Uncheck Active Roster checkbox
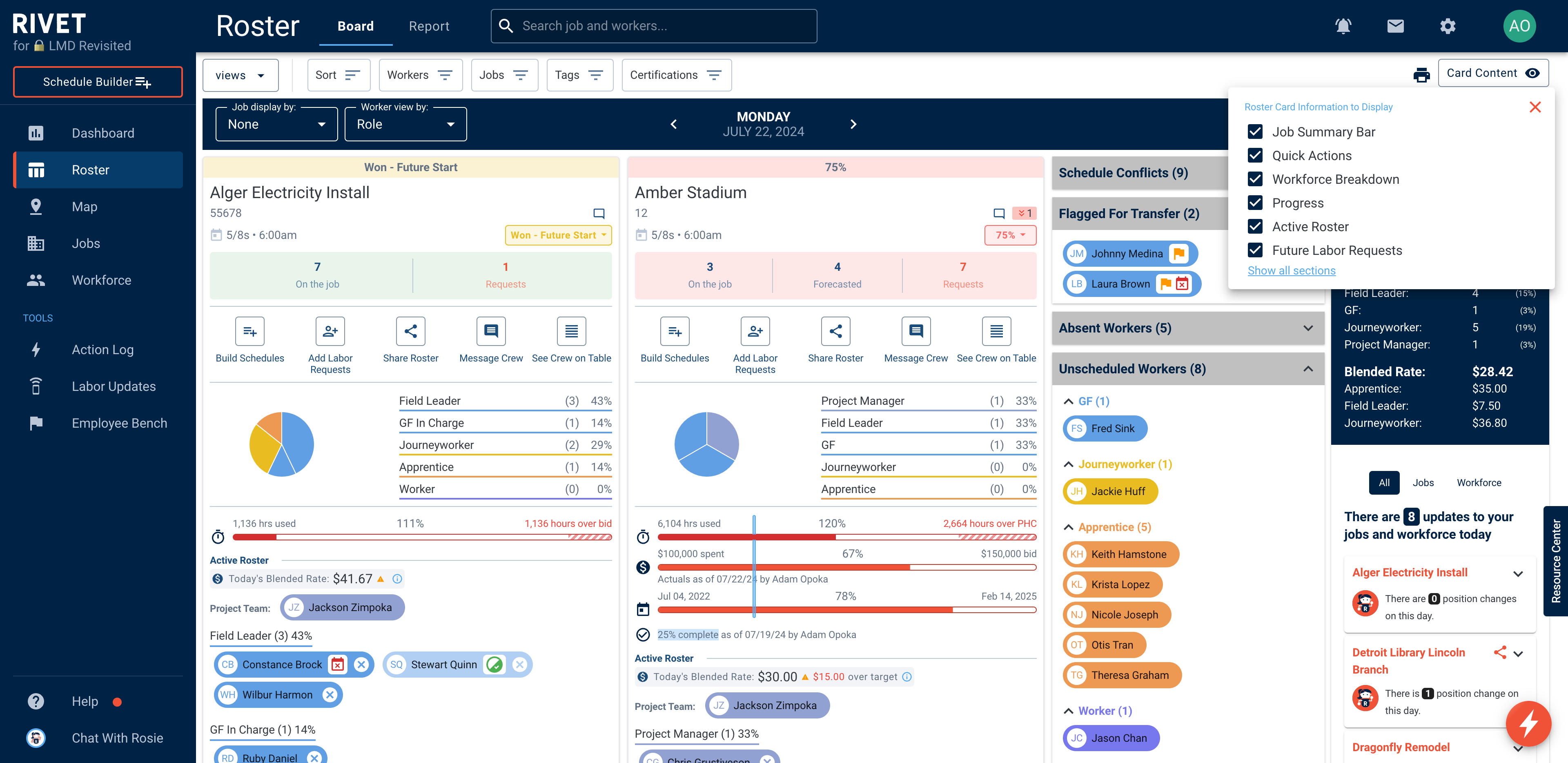Image resolution: width=1568 pixels, height=763 pixels. 1254,227
